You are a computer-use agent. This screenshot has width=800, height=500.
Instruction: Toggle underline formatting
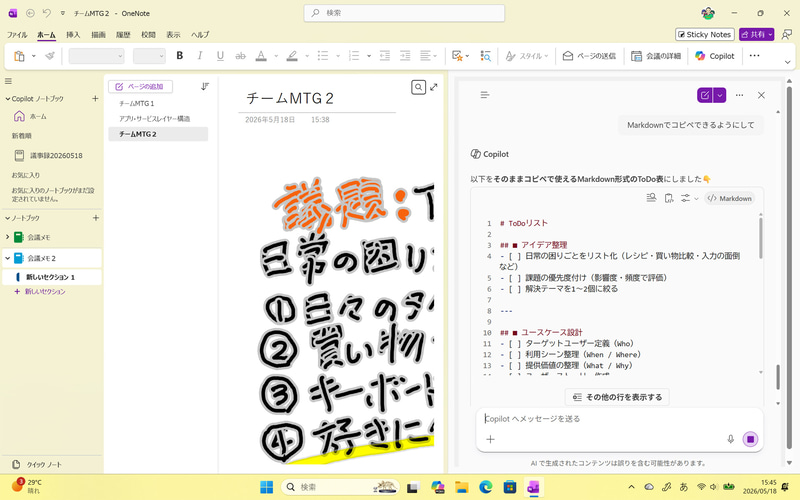coord(220,56)
